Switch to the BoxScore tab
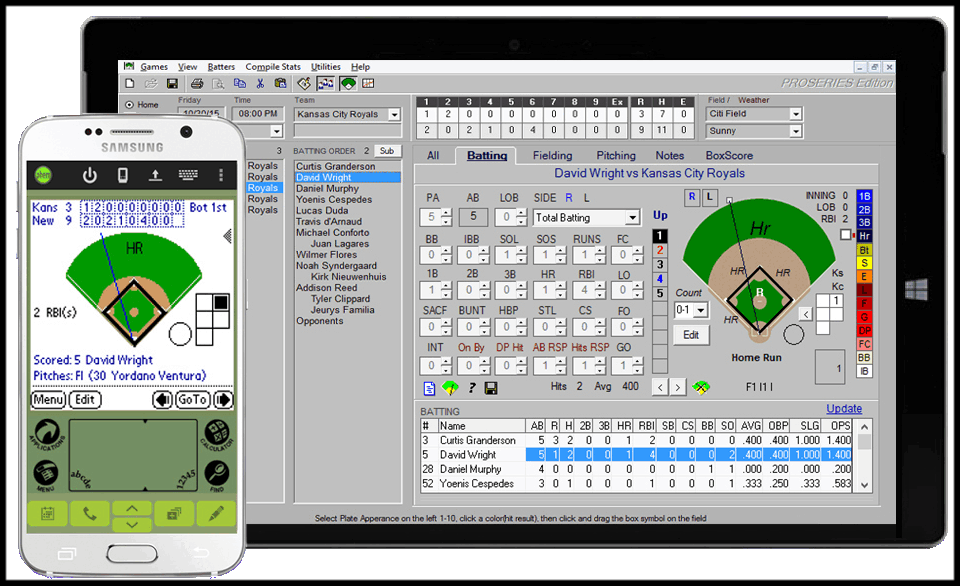Image resolution: width=960 pixels, height=586 pixels. (729, 156)
